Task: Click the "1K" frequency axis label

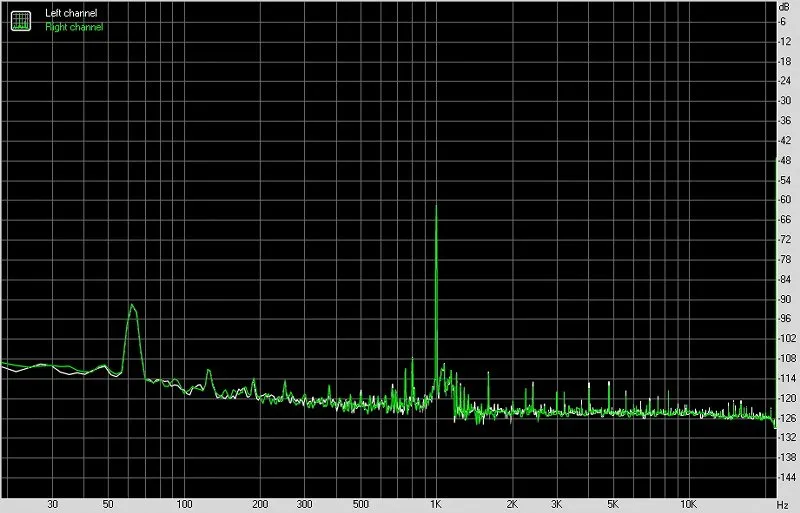Action: tap(435, 504)
